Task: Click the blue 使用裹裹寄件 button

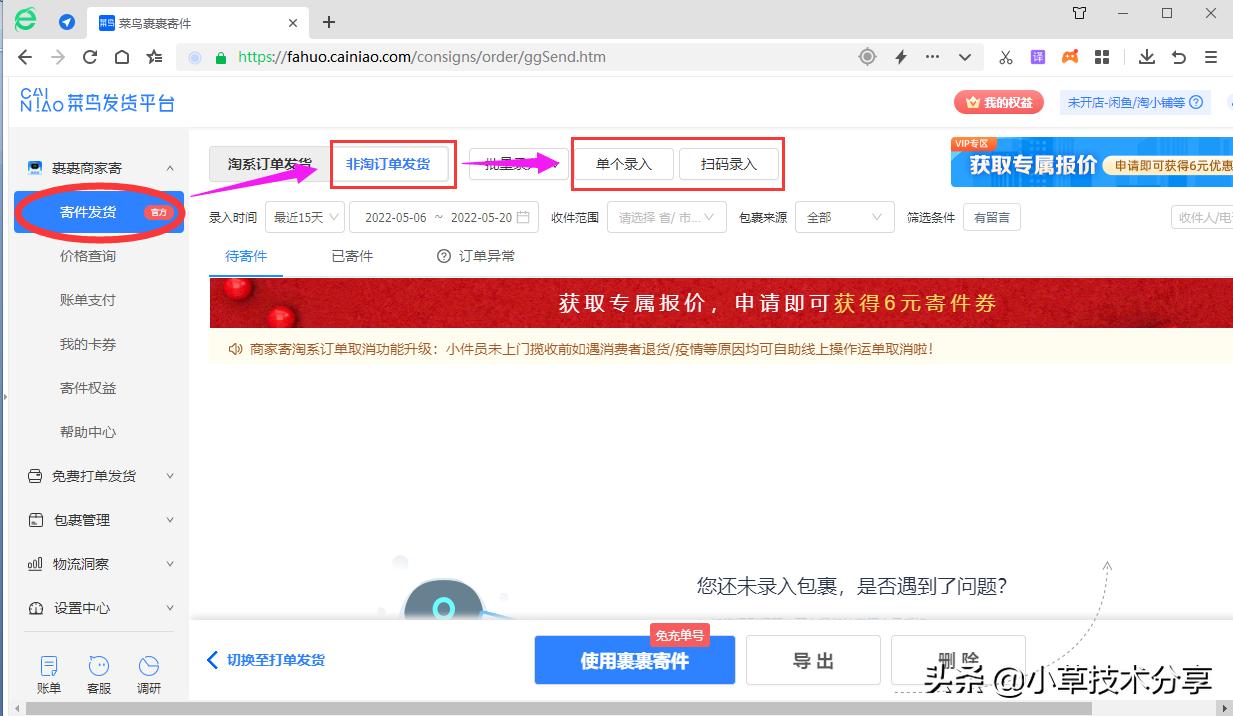Action: pos(635,659)
